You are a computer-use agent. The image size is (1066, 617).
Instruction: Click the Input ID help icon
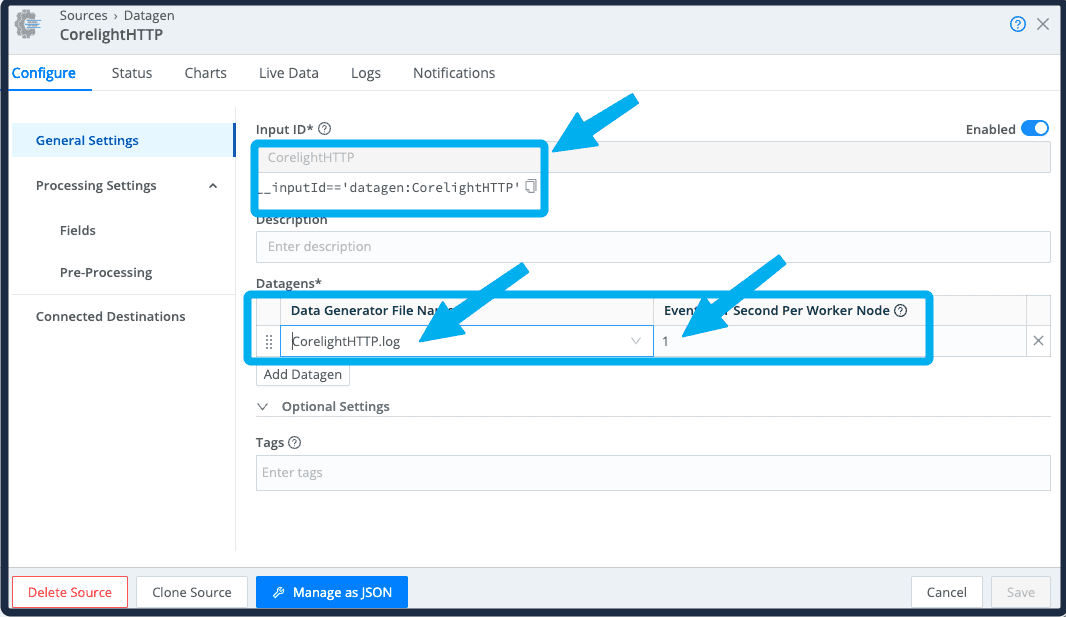click(x=324, y=129)
